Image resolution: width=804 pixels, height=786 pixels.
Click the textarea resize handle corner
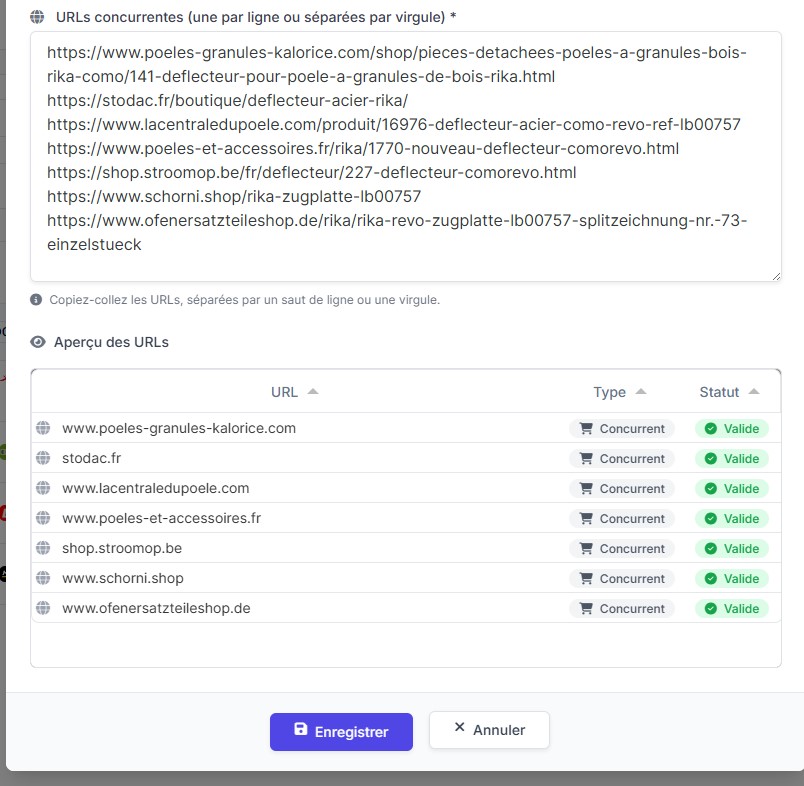pyautogui.click(x=776, y=276)
